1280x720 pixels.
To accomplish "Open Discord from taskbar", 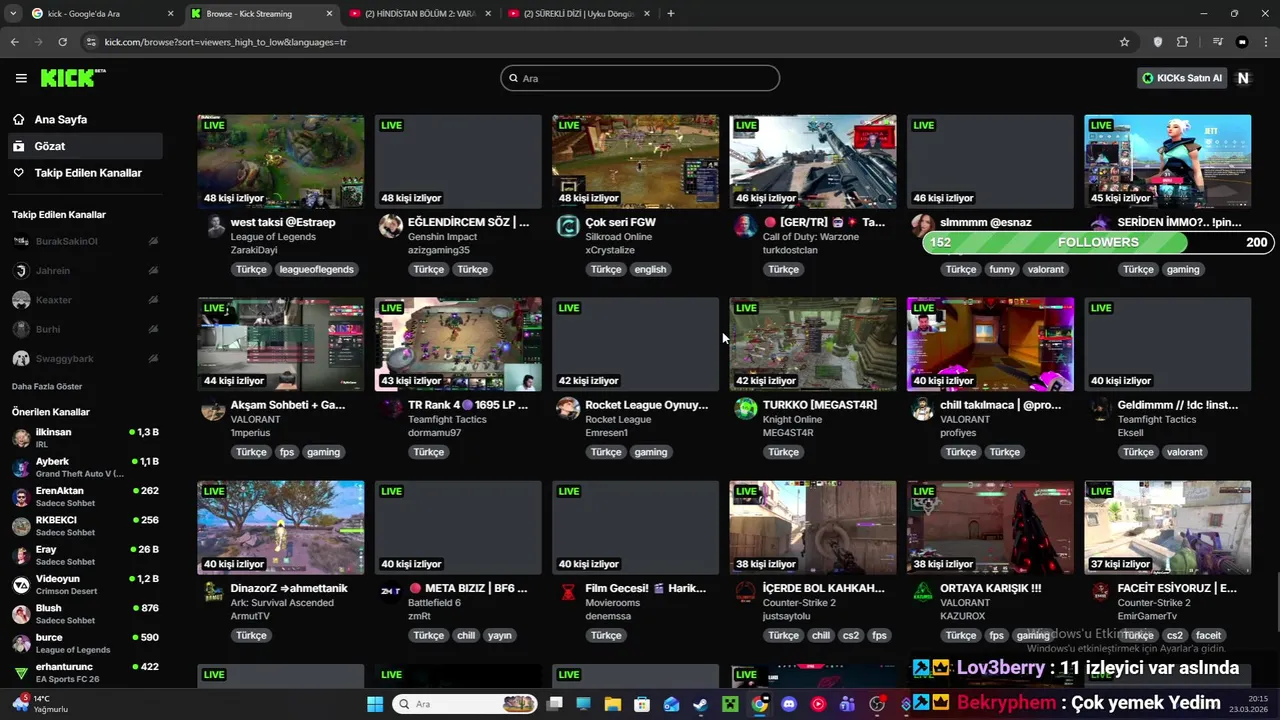I will pos(789,704).
